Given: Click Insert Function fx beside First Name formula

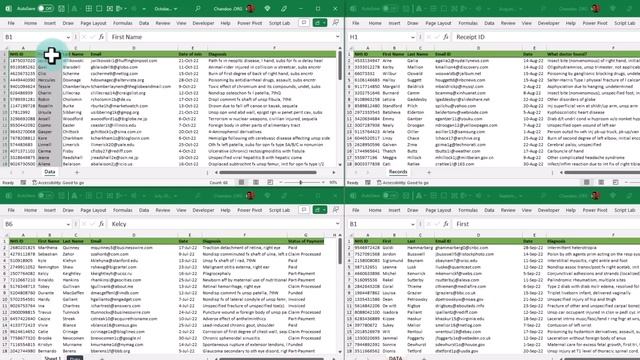Looking at the screenshot, I should pyautogui.click(x=101, y=37).
